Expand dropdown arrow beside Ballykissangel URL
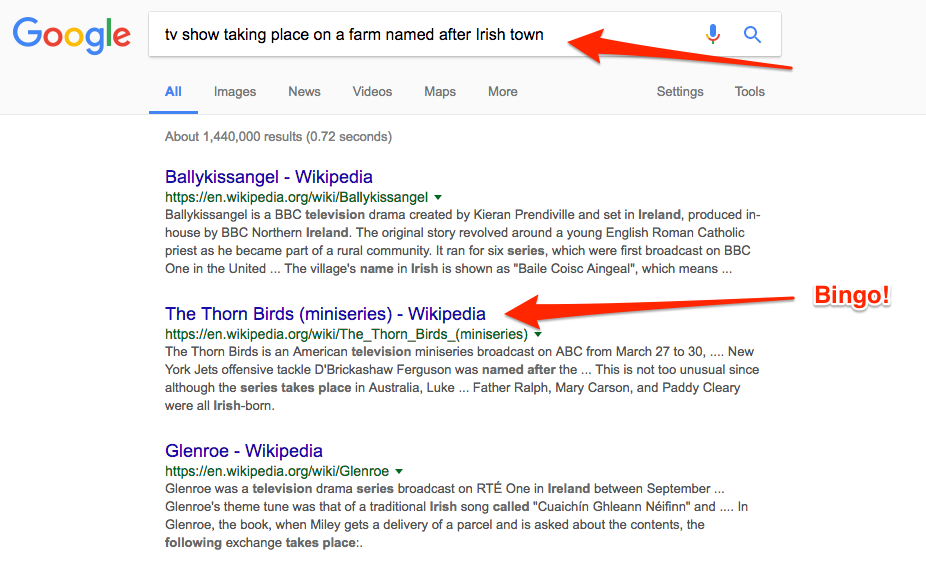The width and height of the screenshot is (926, 567). (438, 197)
